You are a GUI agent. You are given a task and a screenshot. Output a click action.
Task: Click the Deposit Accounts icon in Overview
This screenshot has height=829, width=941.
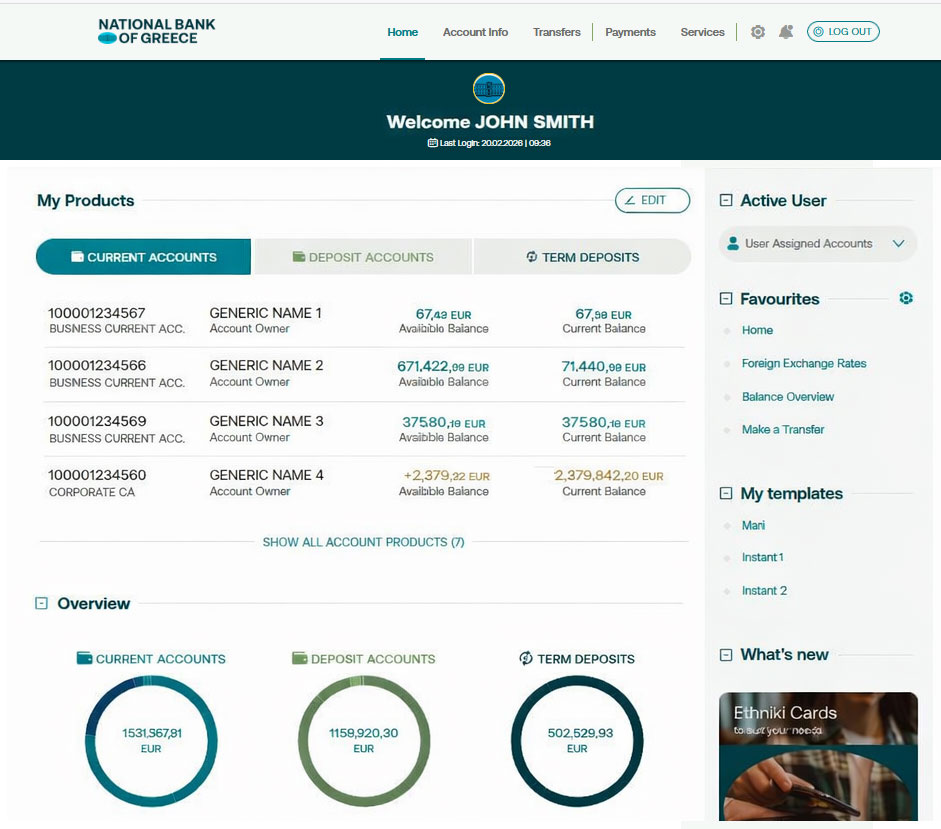click(300, 658)
